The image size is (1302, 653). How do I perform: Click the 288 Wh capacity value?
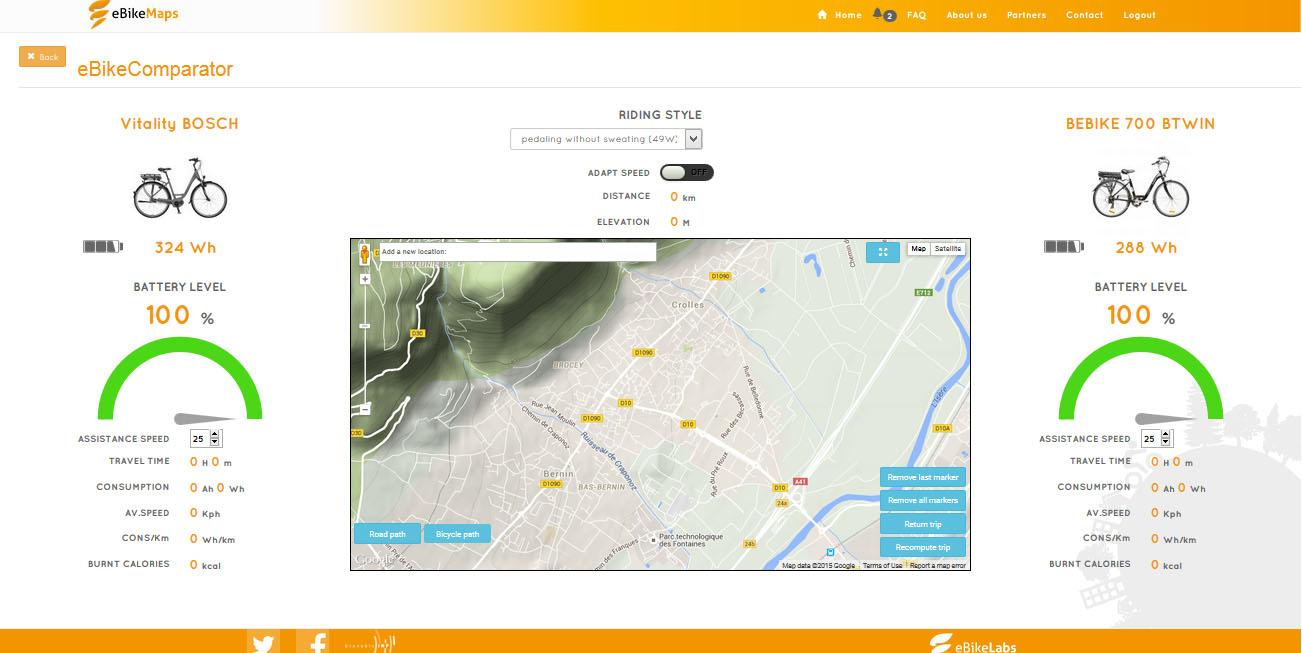point(1146,248)
